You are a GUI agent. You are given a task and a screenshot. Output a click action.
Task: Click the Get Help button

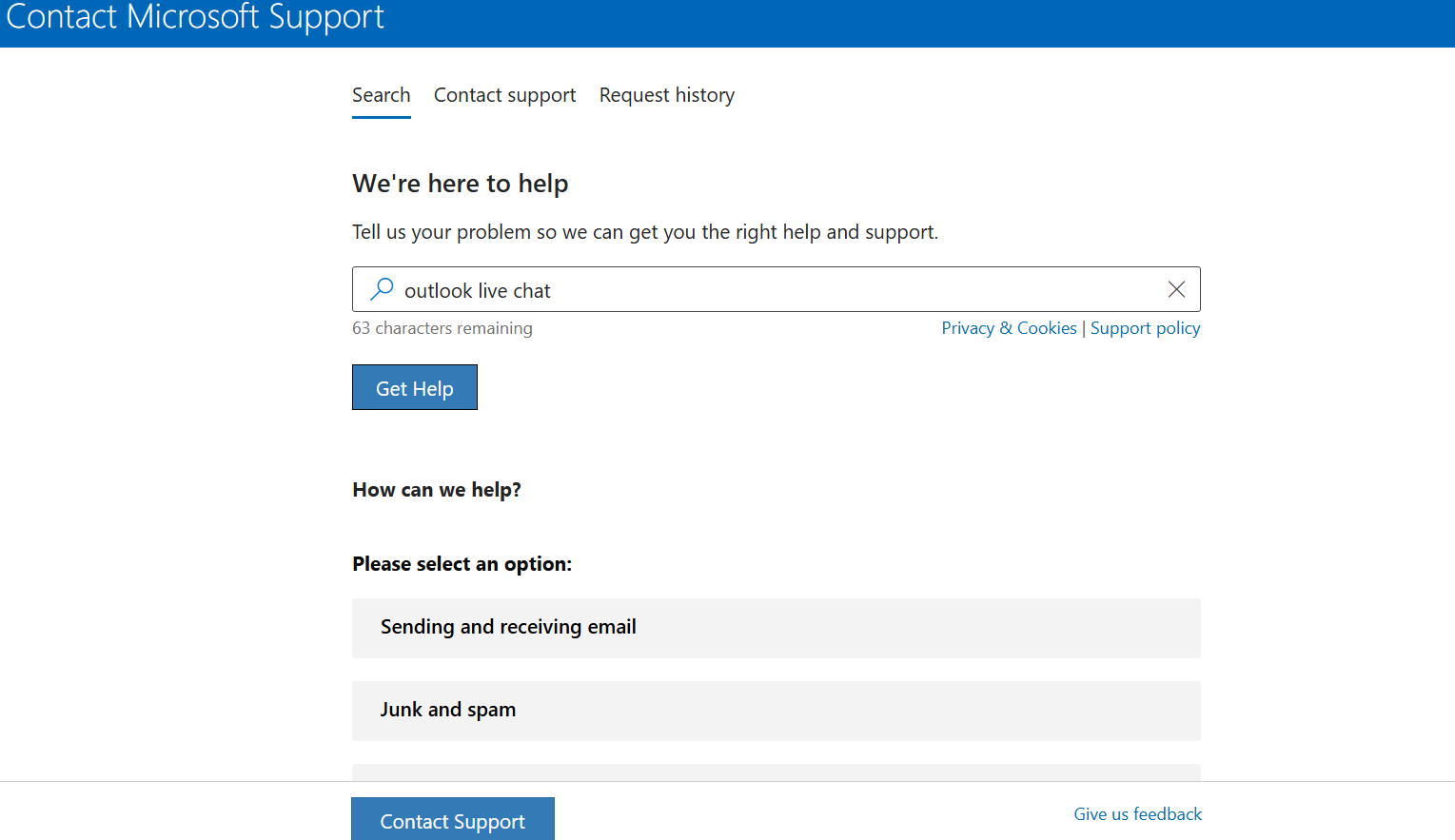pos(415,387)
